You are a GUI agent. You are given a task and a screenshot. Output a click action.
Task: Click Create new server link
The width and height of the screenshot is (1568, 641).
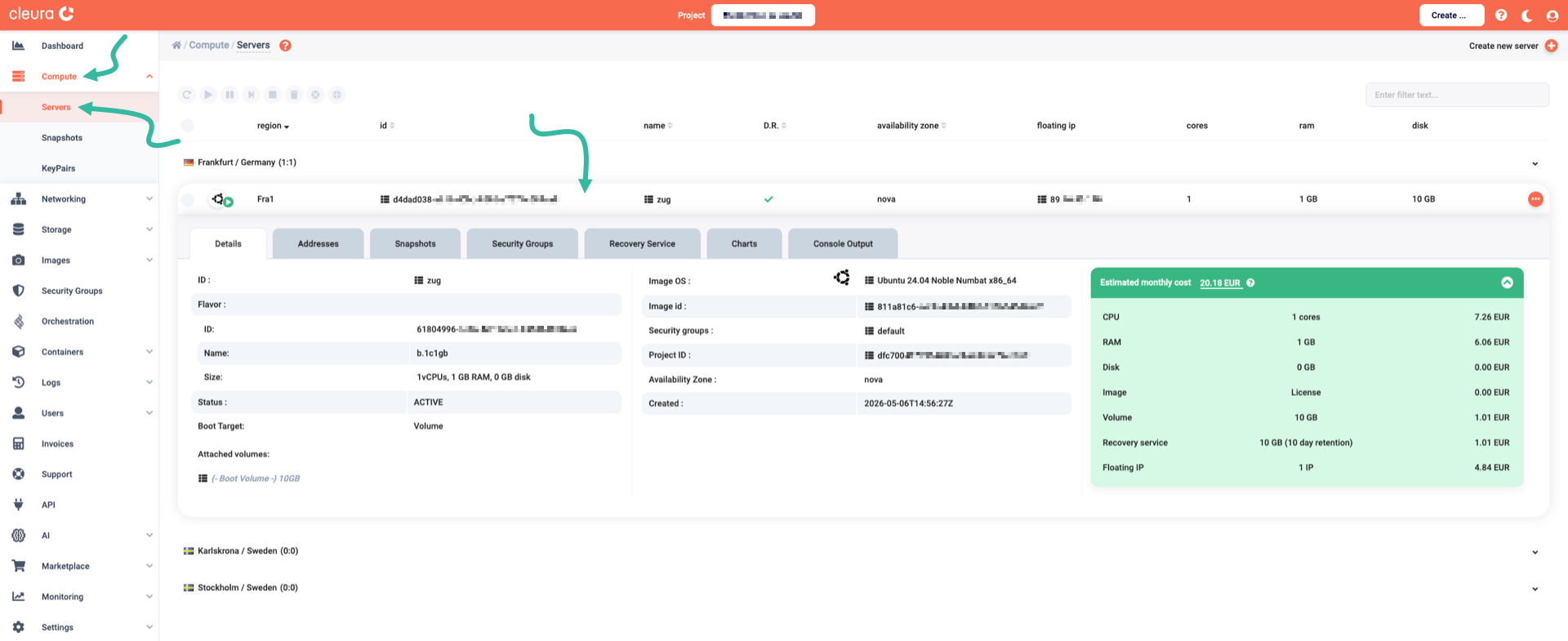tap(1503, 46)
